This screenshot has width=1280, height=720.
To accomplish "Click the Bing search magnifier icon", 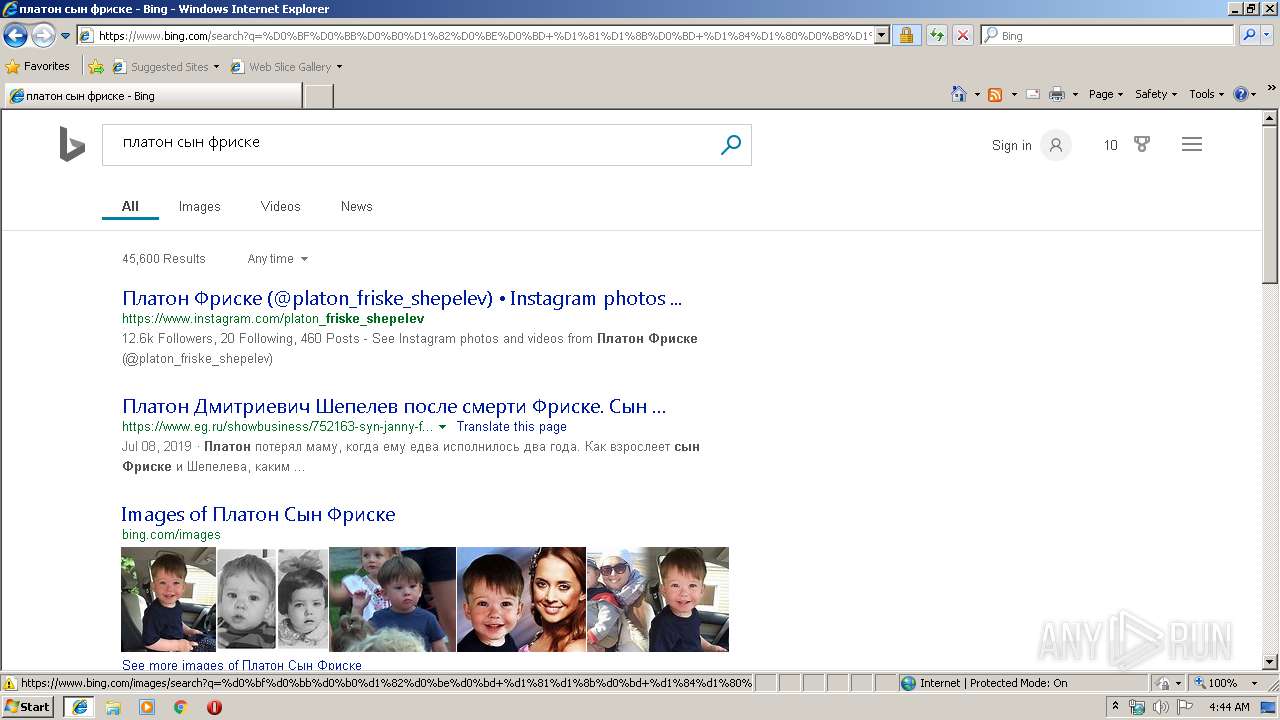I will [731, 144].
